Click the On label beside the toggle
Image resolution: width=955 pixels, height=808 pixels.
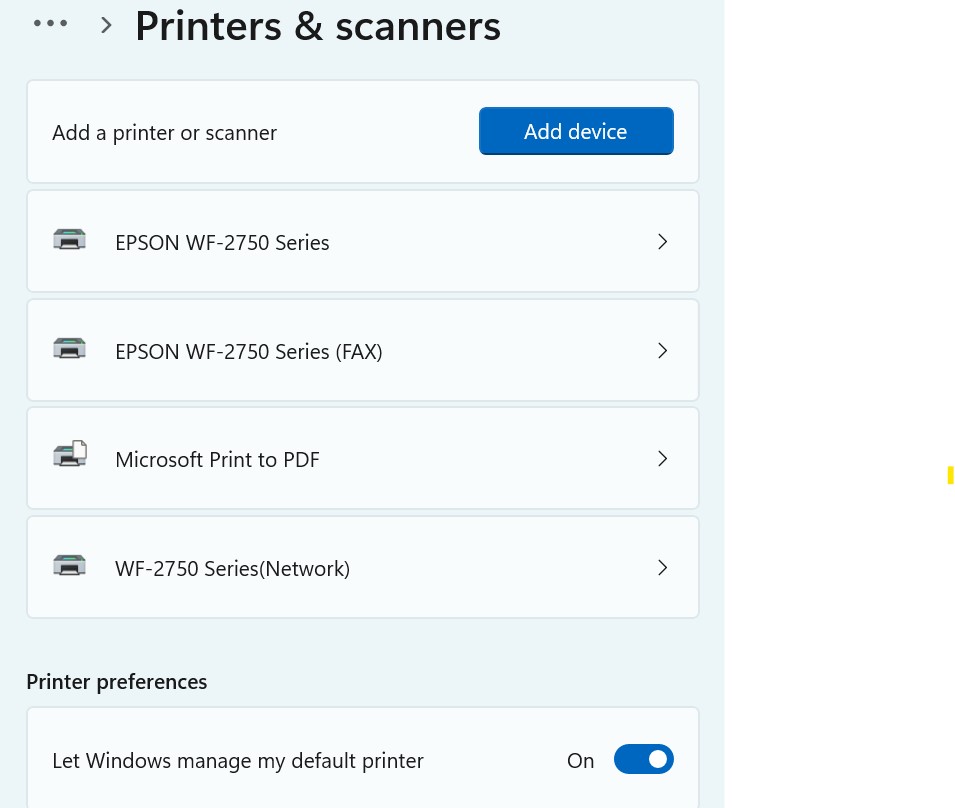coord(580,760)
